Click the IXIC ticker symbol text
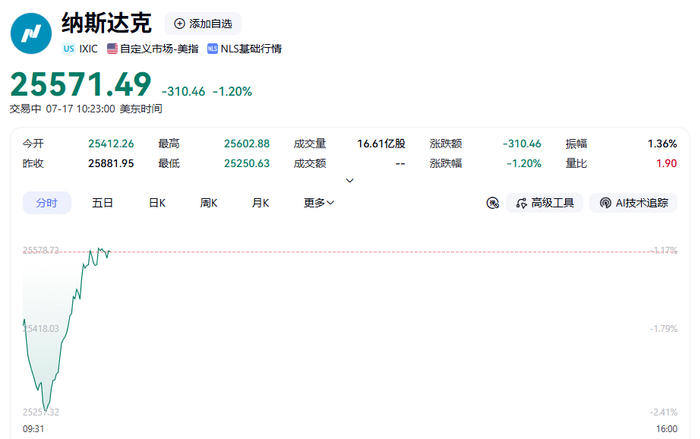 pyautogui.click(x=88, y=49)
